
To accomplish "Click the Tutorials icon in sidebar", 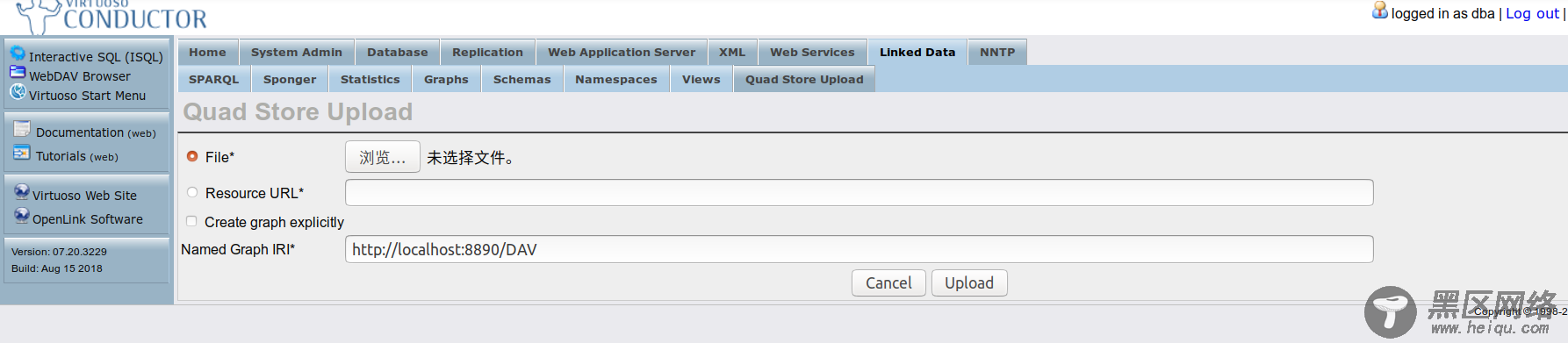I will point(22,153).
